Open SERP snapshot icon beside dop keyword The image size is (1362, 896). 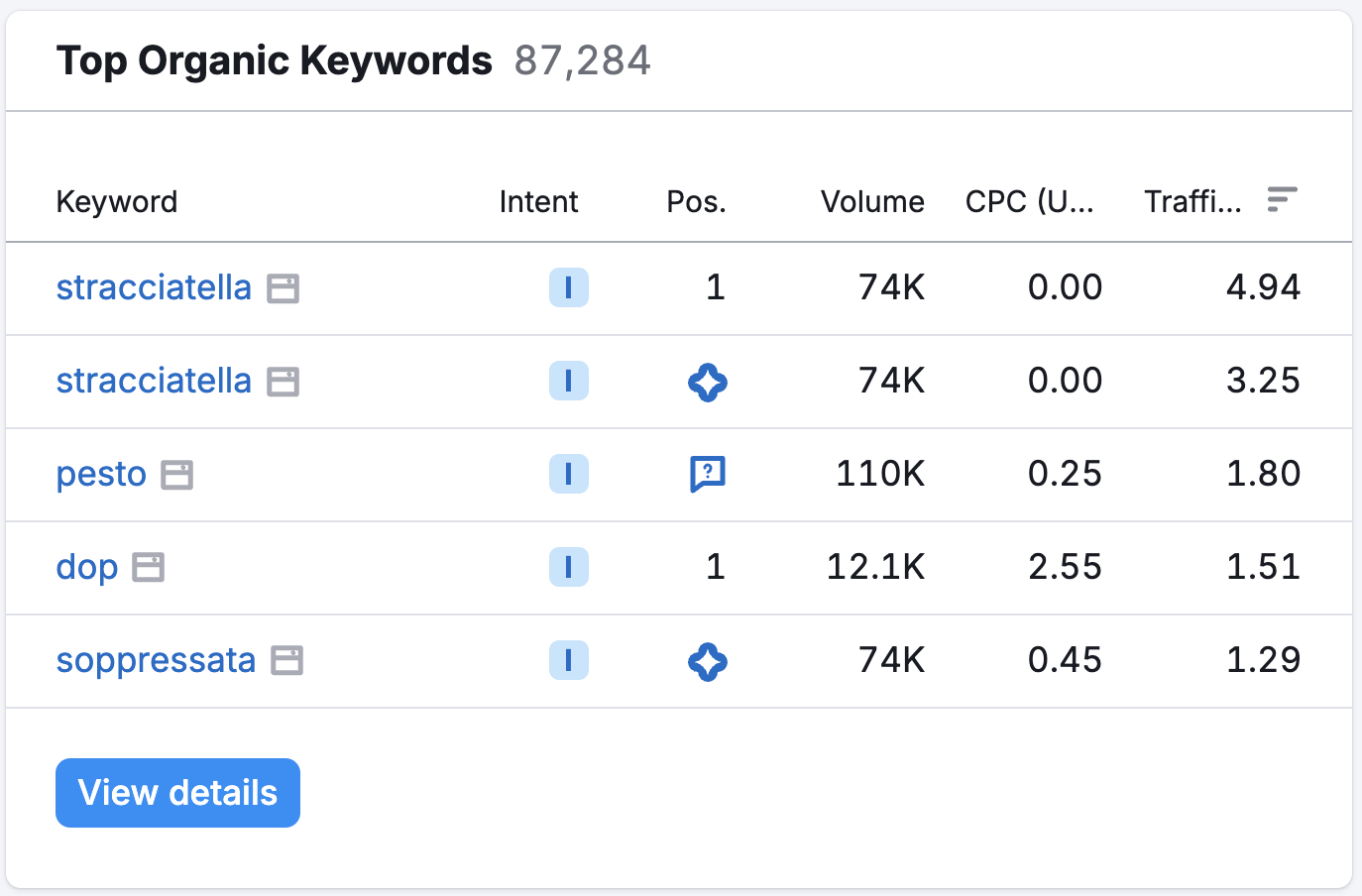tap(149, 568)
